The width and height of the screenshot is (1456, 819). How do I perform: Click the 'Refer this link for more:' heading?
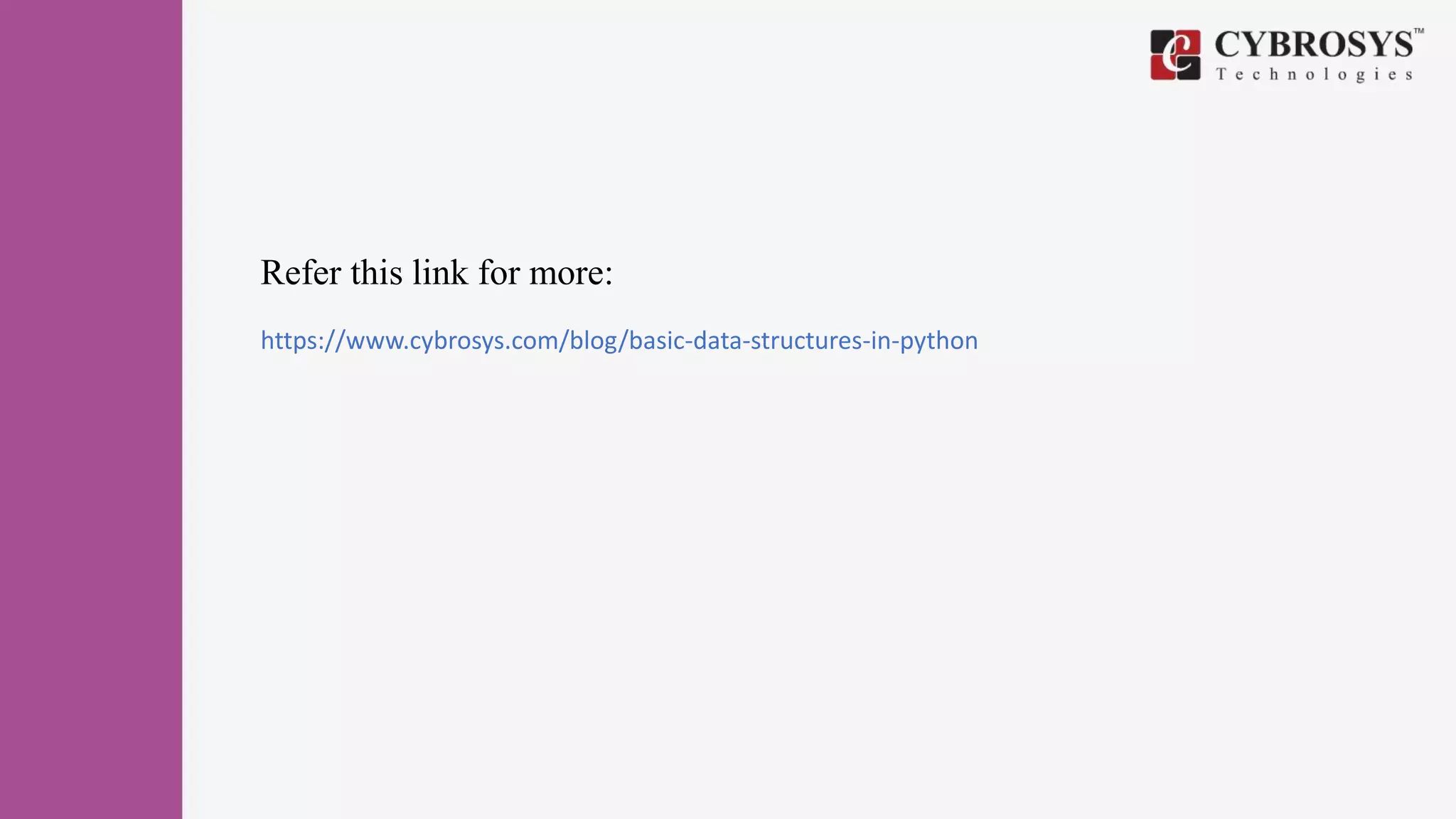point(437,273)
